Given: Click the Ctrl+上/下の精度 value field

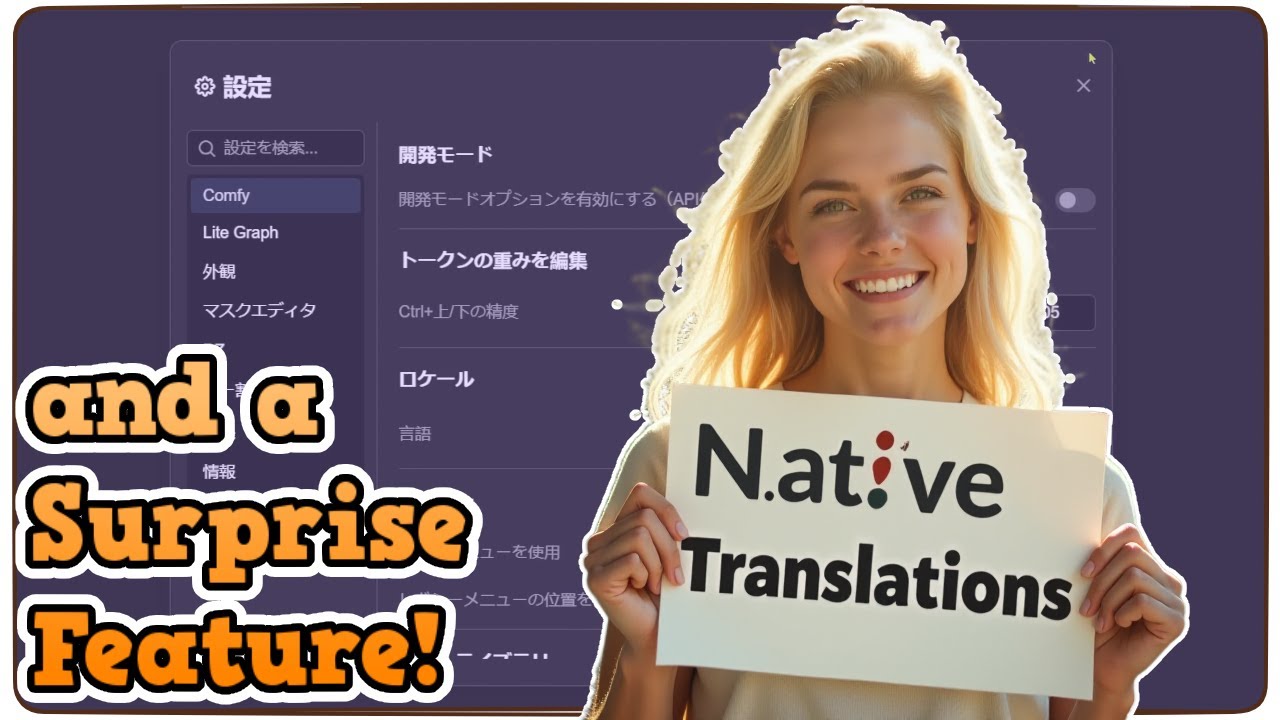Looking at the screenshot, I should tap(1069, 313).
